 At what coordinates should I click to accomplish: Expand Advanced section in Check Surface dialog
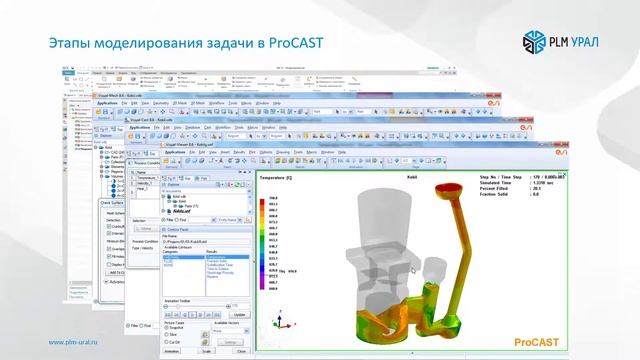pyautogui.click(x=106, y=282)
